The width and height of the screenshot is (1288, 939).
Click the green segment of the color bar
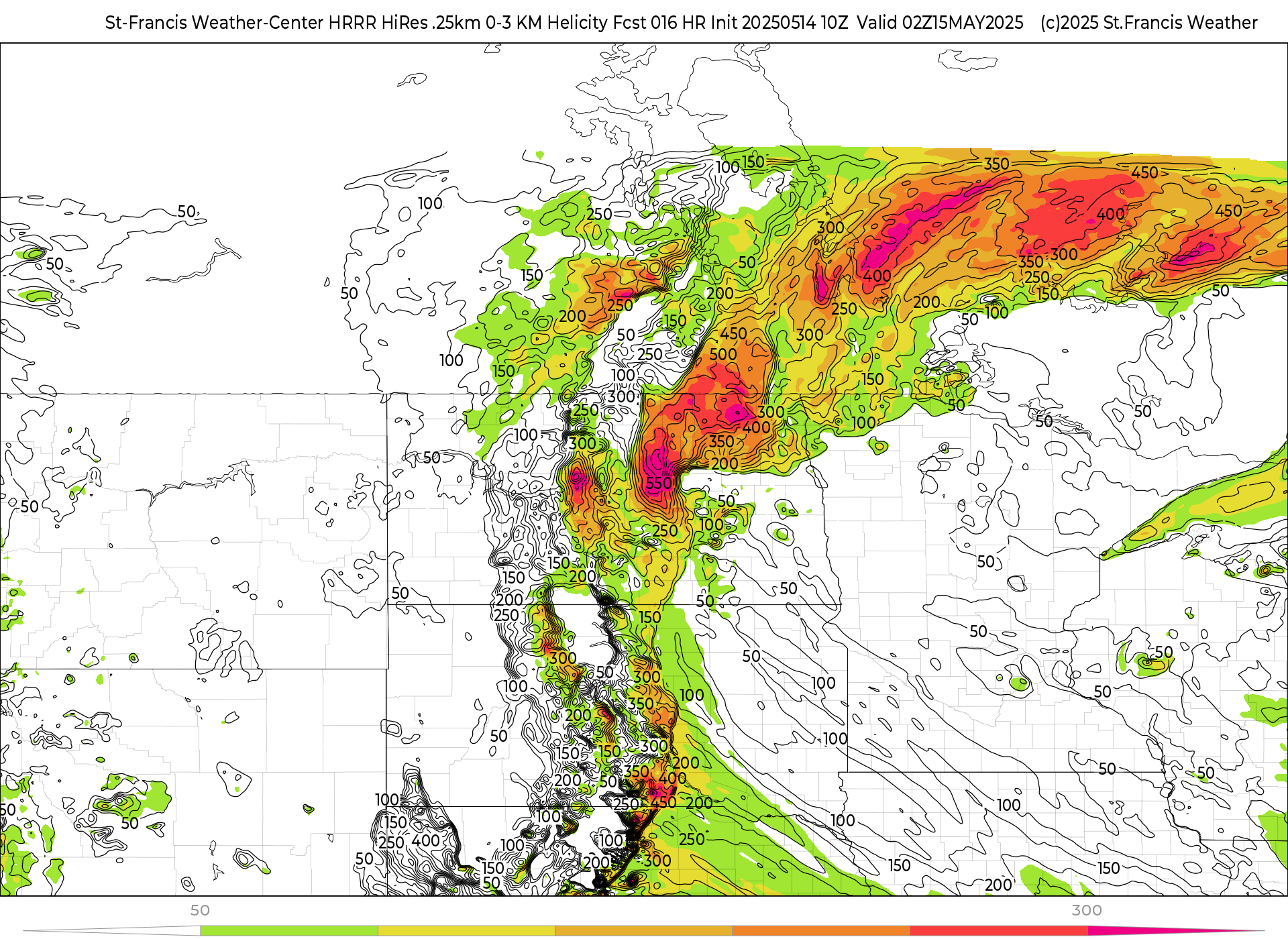click(289, 931)
